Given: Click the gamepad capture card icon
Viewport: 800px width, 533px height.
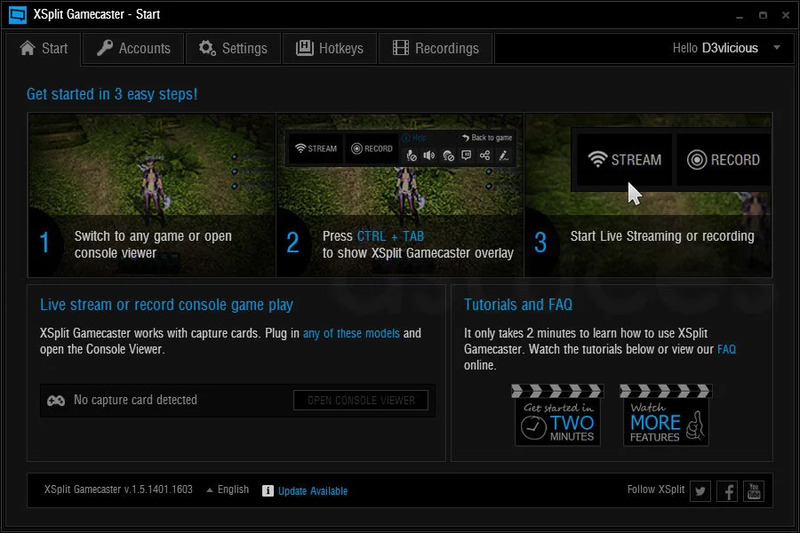Looking at the screenshot, I should pos(56,400).
